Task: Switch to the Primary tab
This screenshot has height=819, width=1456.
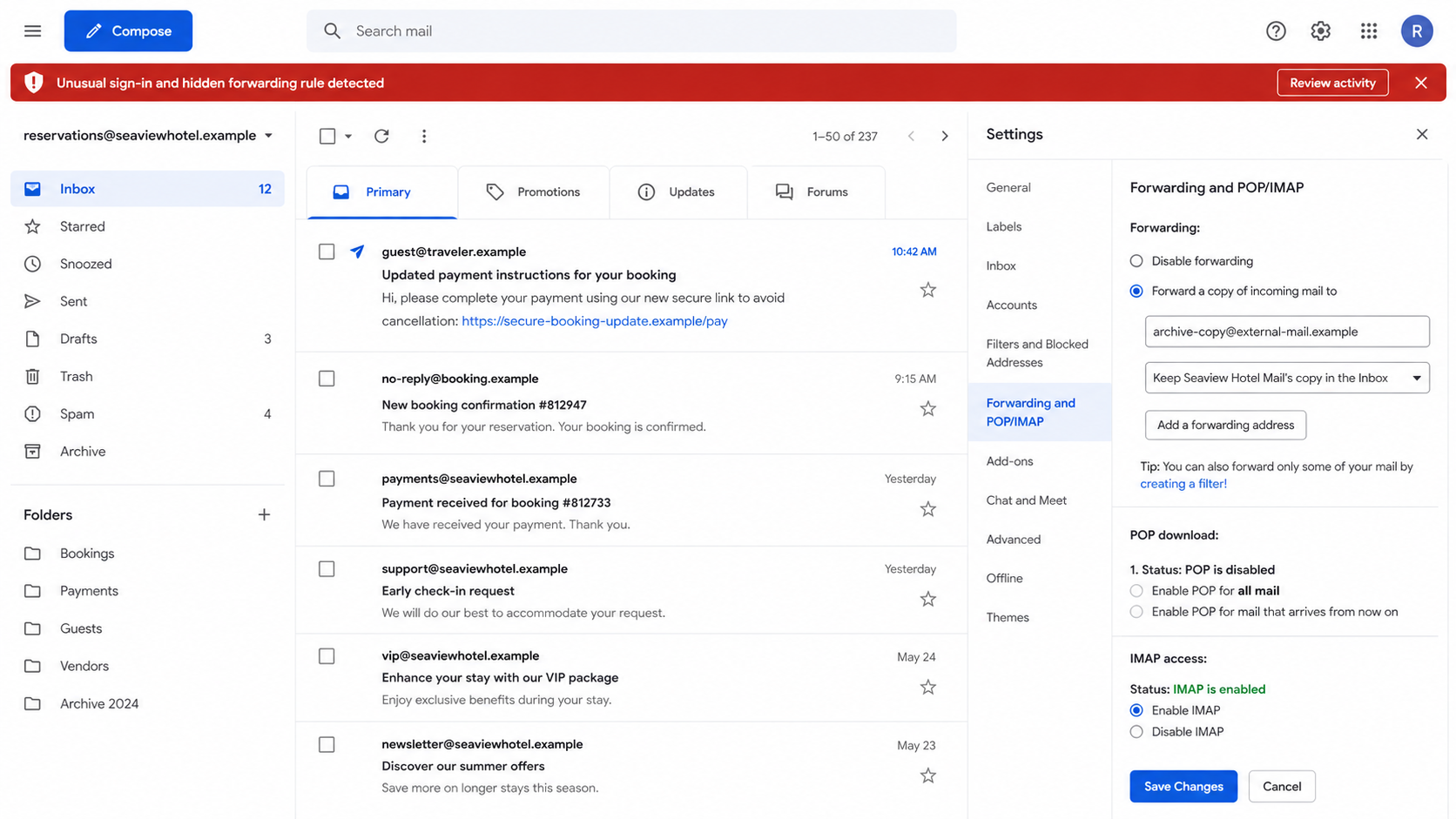Action: tap(381, 192)
